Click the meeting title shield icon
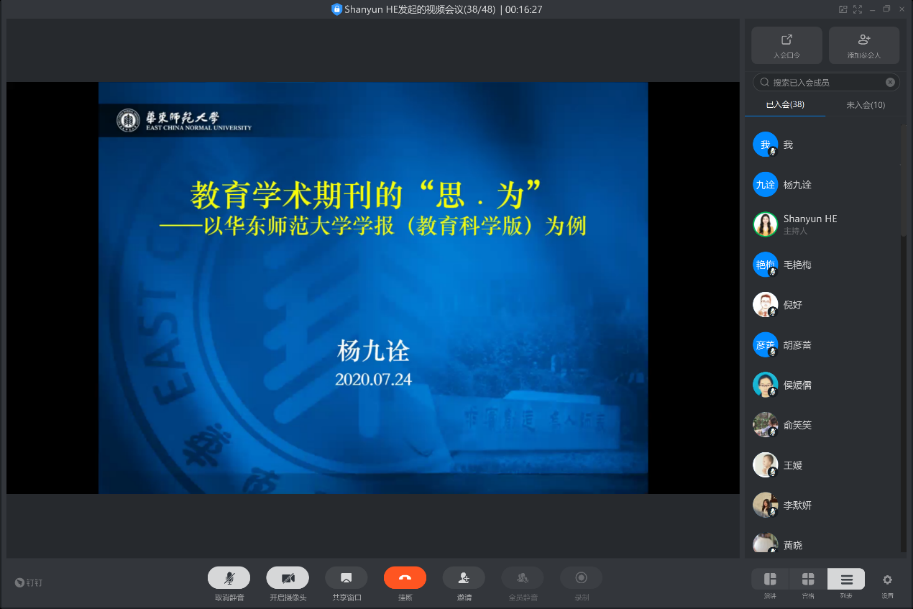Image resolution: width=913 pixels, height=609 pixels. click(336, 9)
